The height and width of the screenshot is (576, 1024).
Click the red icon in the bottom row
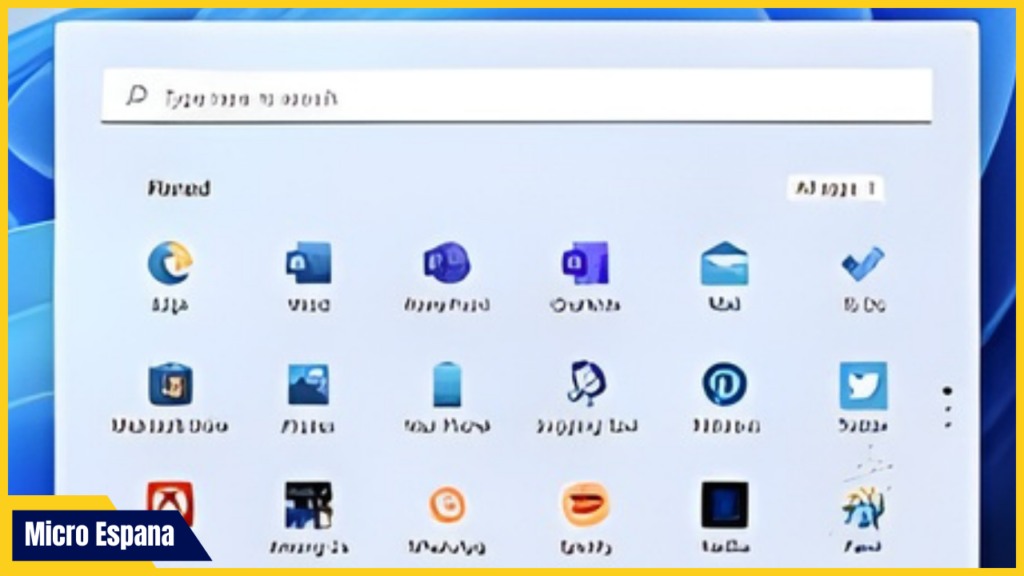[x=170, y=502]
